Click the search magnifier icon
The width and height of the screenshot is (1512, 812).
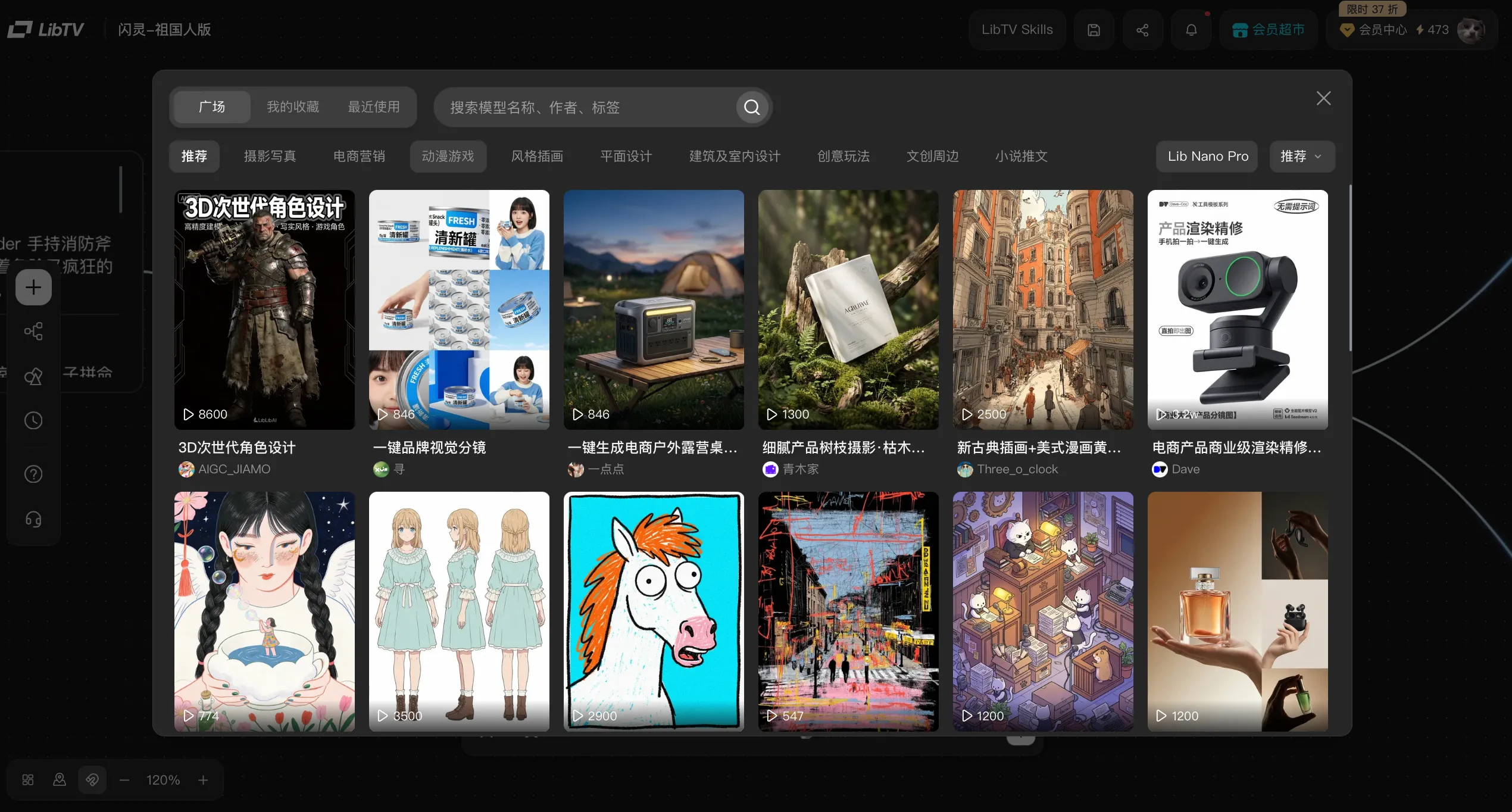coord(752,107)
